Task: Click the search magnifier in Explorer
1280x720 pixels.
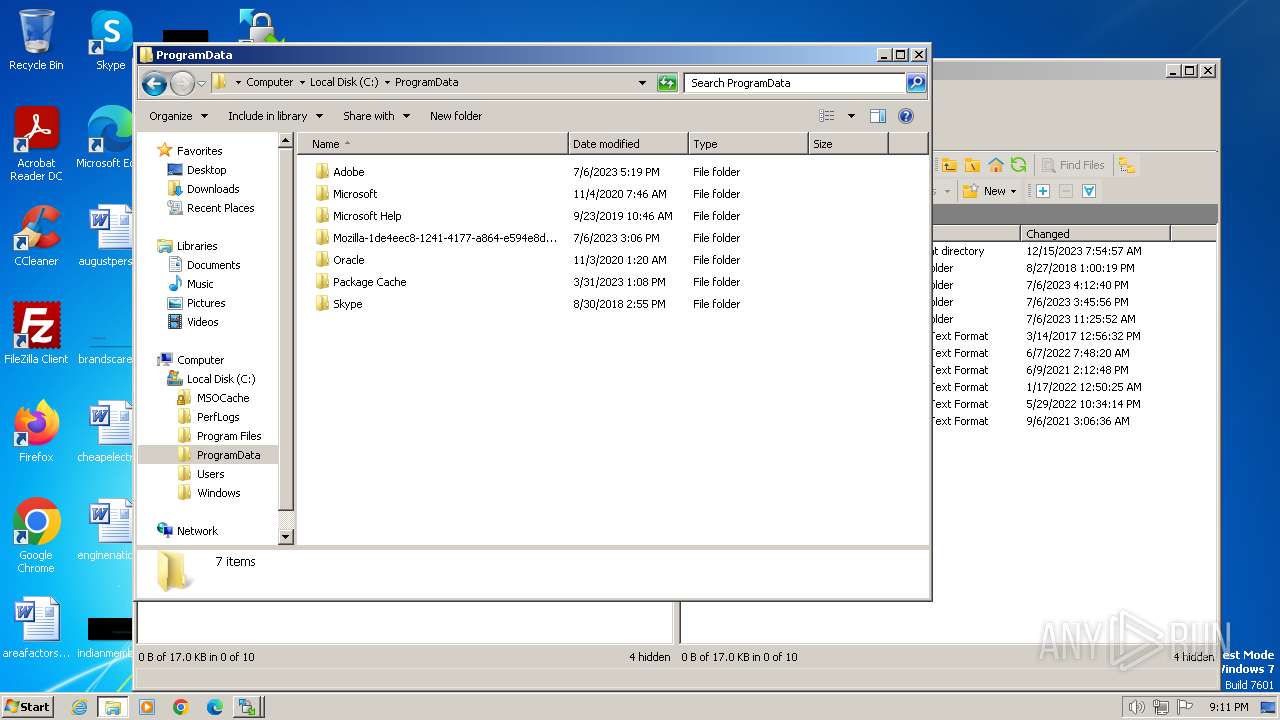Action: [x=916, y=83]
